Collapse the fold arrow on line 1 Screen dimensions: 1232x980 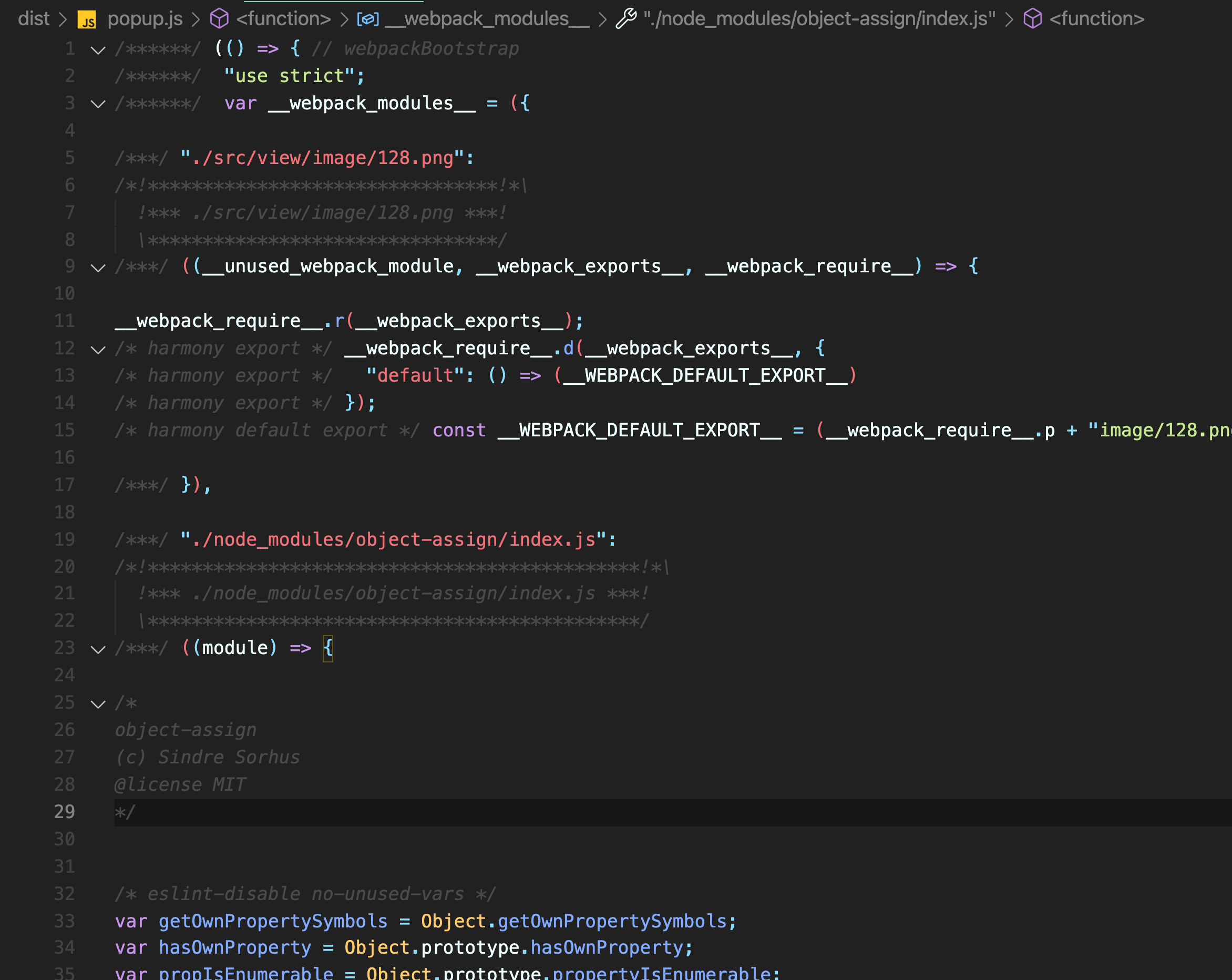click(x=98, y=50)
